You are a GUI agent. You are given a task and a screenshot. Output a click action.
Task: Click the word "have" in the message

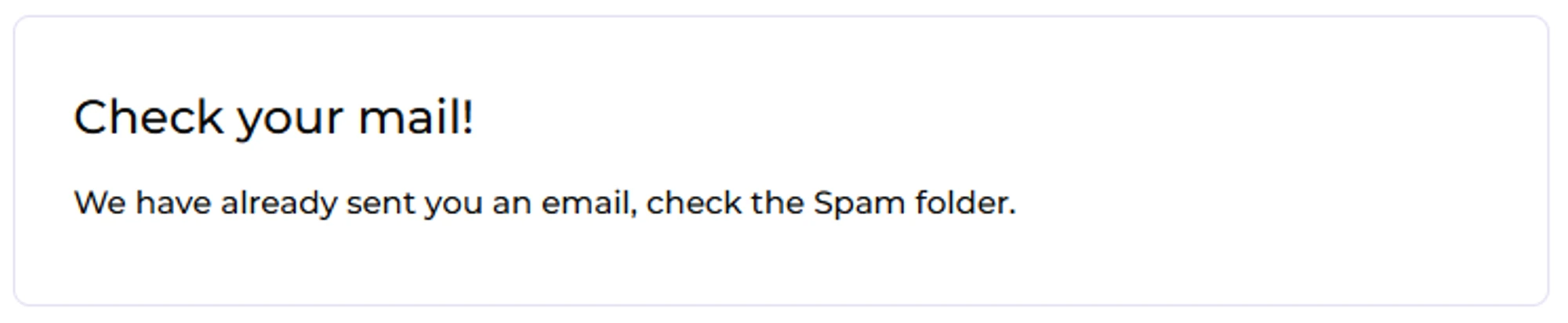click(x=173, y=203)
